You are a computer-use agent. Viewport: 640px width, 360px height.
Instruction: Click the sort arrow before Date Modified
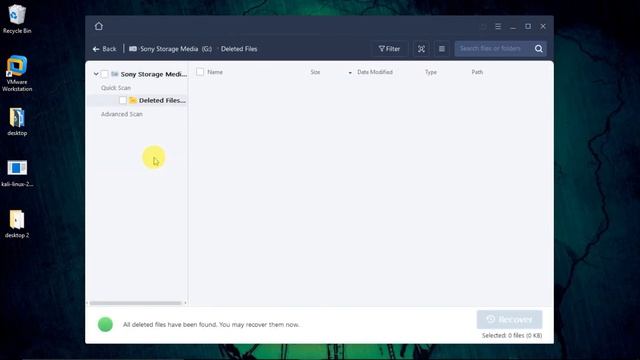(x=350, y=73)
